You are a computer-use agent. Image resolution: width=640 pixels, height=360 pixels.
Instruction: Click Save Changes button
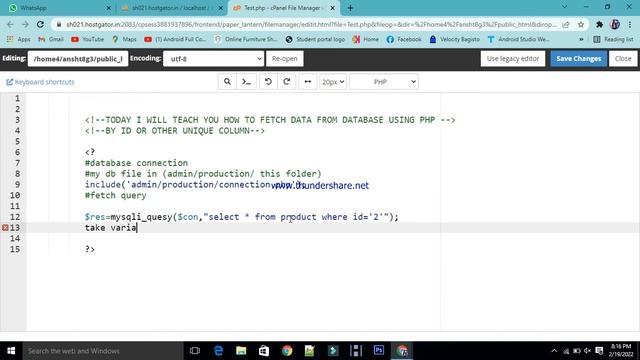pyautogui.click(x=578, y=59)
